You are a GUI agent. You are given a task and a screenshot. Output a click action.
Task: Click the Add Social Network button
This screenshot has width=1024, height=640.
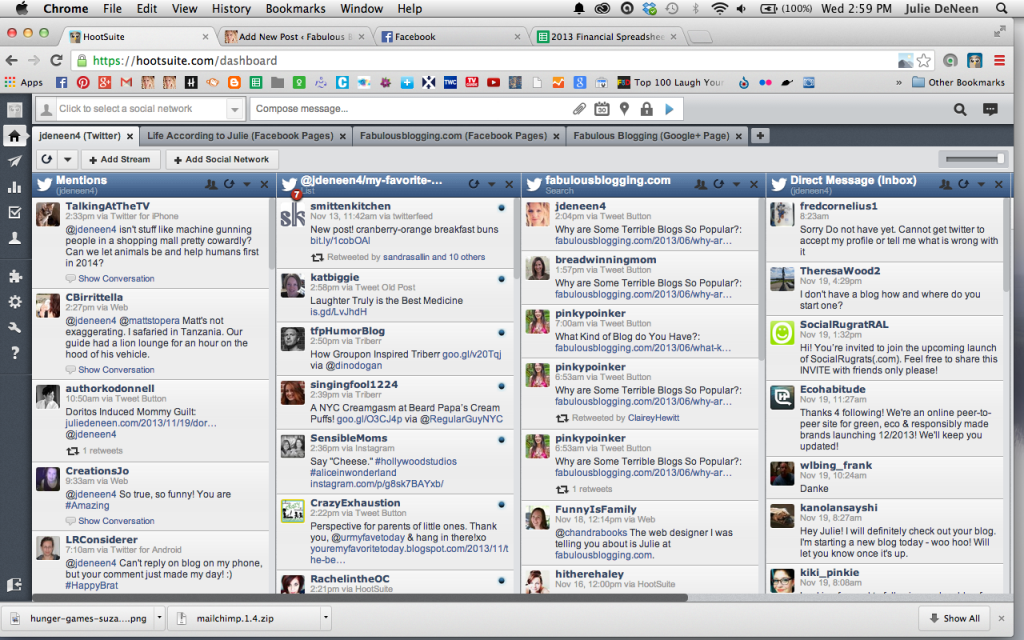click(x=221, y=159)
